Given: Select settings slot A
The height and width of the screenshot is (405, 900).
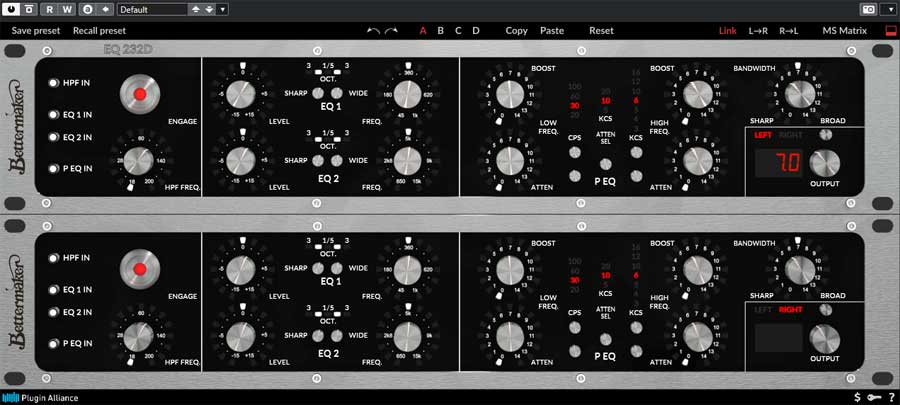Looking at the screenshot, I should point(423,31).
